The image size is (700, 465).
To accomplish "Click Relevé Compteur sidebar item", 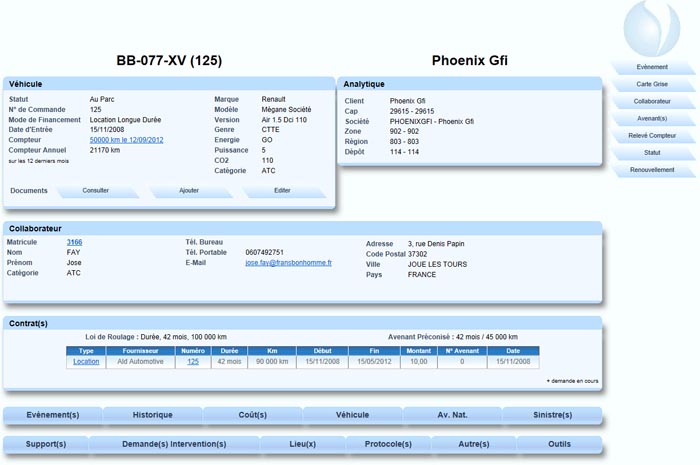I will (651, 135).
